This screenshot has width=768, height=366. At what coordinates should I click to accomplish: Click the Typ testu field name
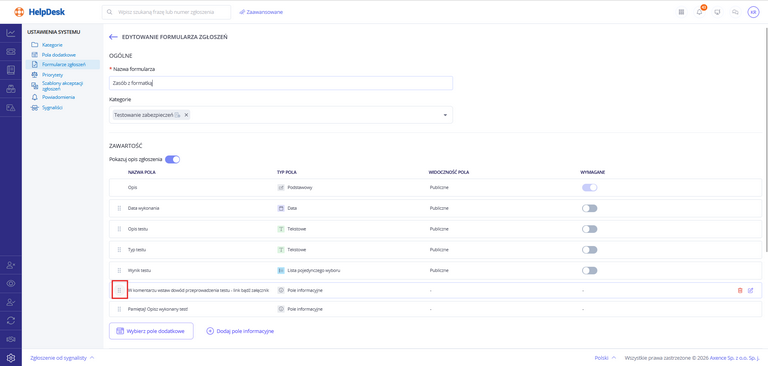click(137, 249)
